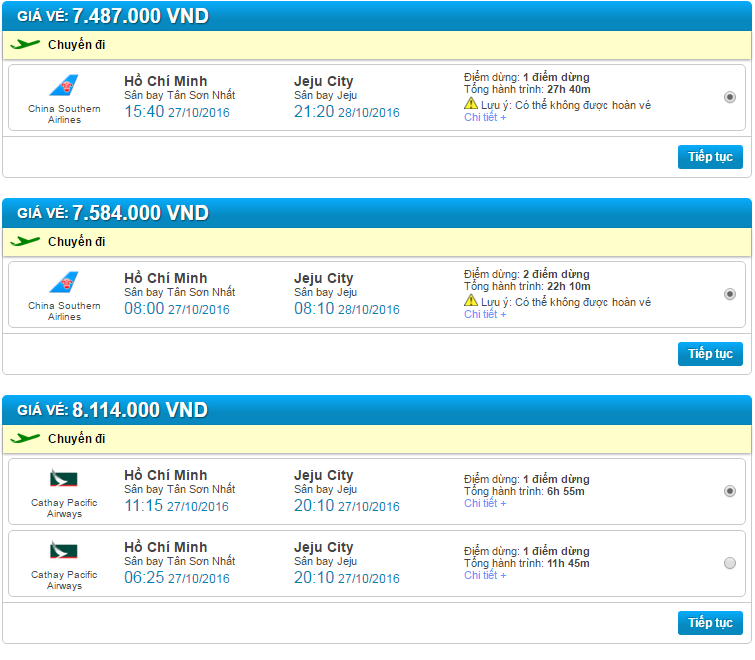Expand Chi tiết for the 22h 10m flight
The width and height of the screenshot is (755, 660).
(485, 314)
